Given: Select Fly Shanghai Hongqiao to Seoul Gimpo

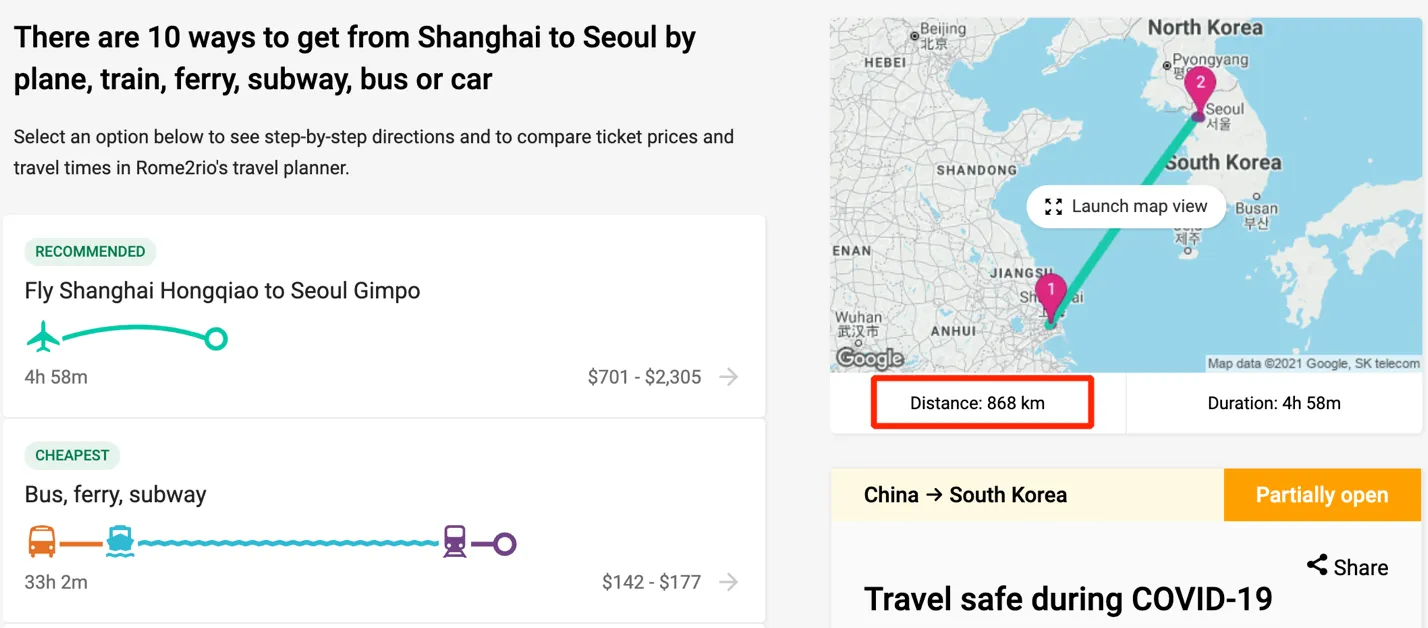Looking at the screenshot, I should [x=222, y=291].
